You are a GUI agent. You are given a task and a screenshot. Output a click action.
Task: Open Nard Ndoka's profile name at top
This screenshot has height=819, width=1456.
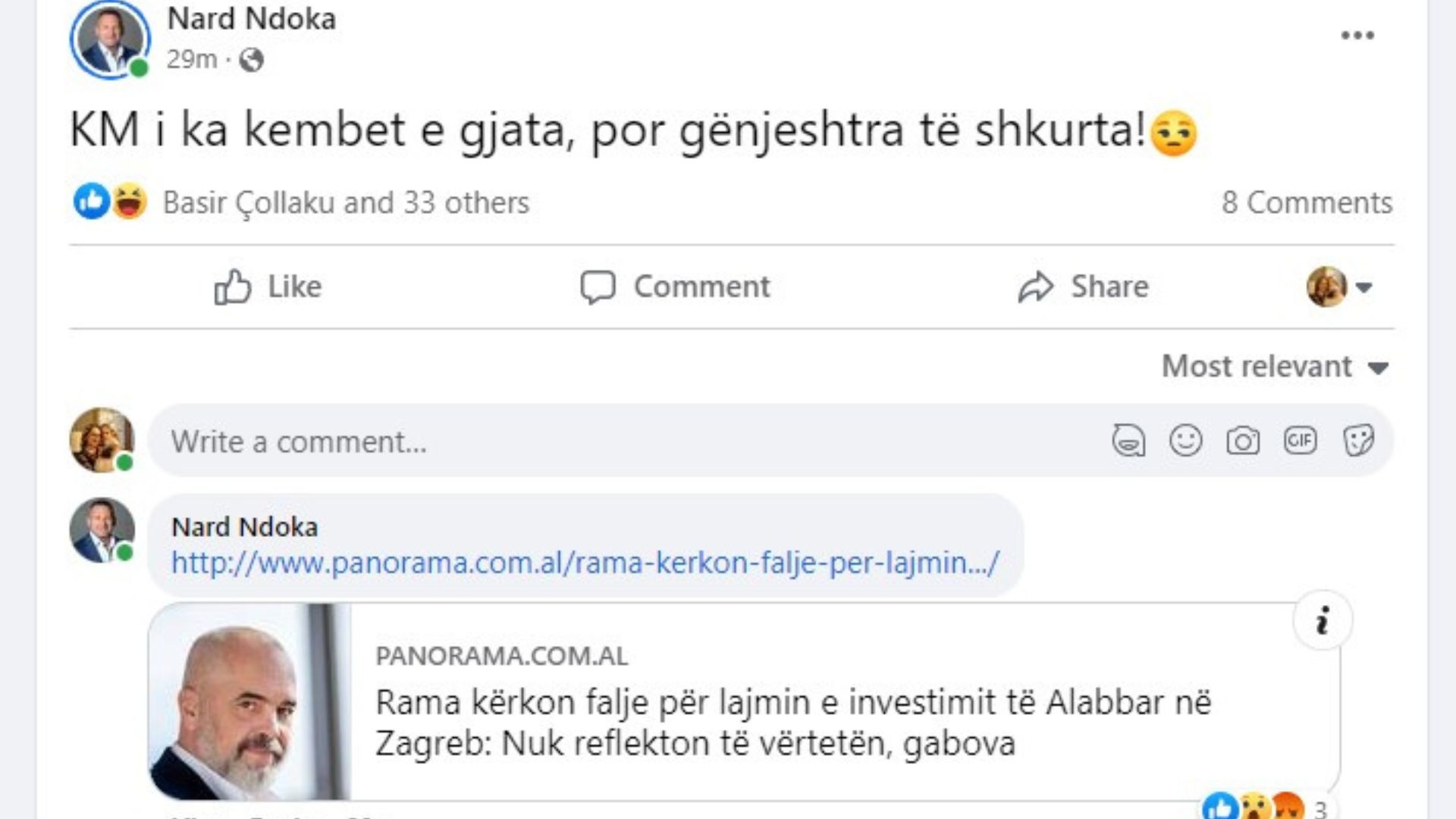tap(251, 19)
